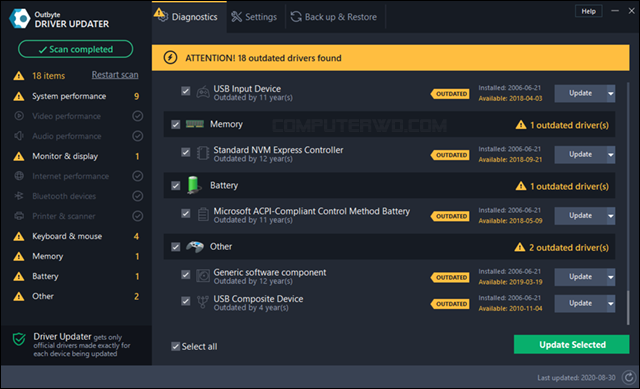Uncheck Generic software component checkbox
The image size is (640, 389).
pyautogui.click(x=186, y=275)
